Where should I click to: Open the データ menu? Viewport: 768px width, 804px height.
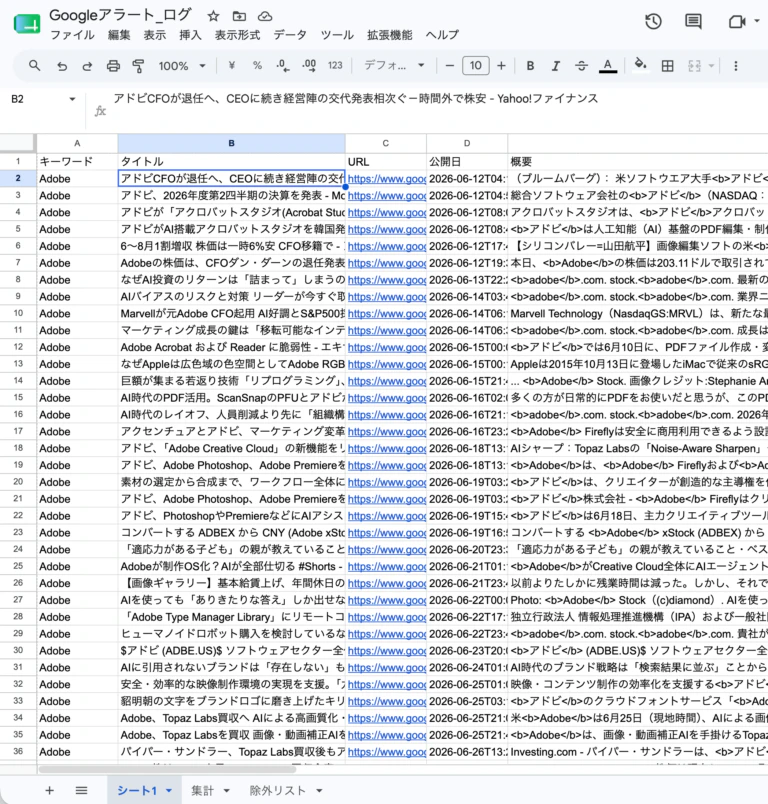point(290,35)
